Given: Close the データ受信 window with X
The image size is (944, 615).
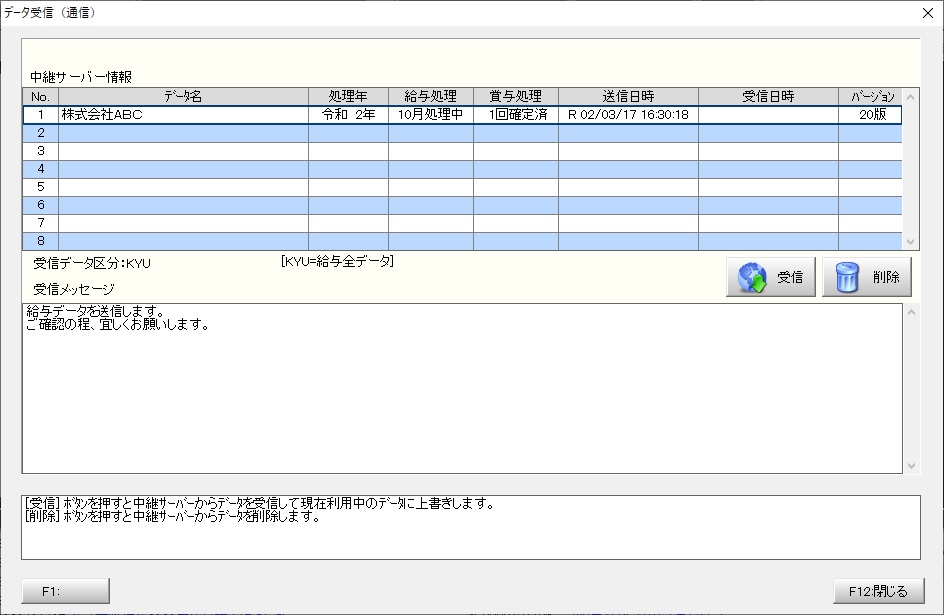Looking at the screenshot, I should click(928, 13).
